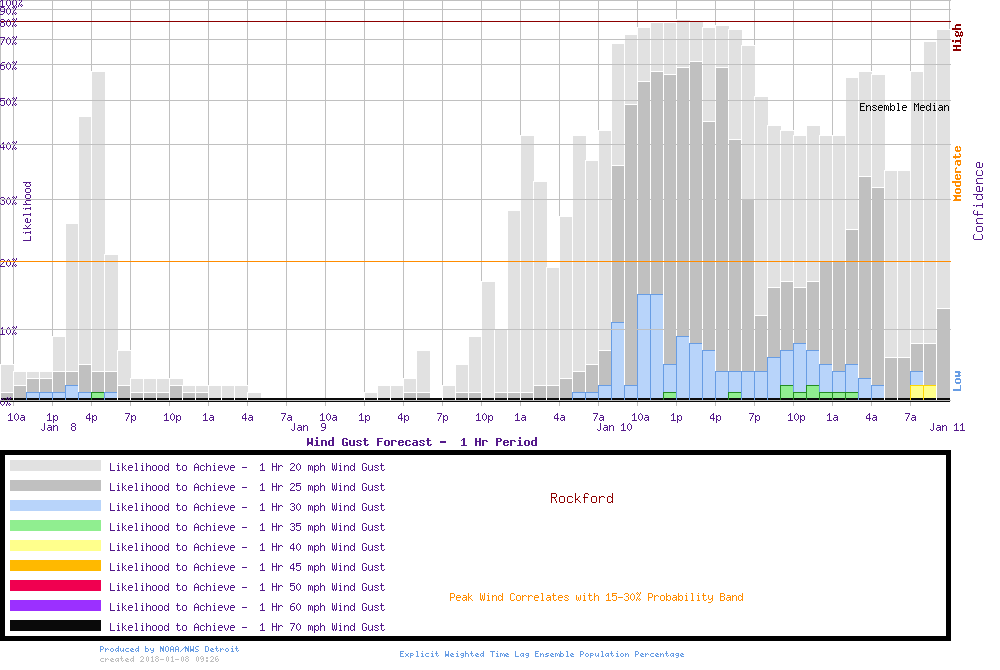Click the Peak Wind Correlates note

point(596,598)
